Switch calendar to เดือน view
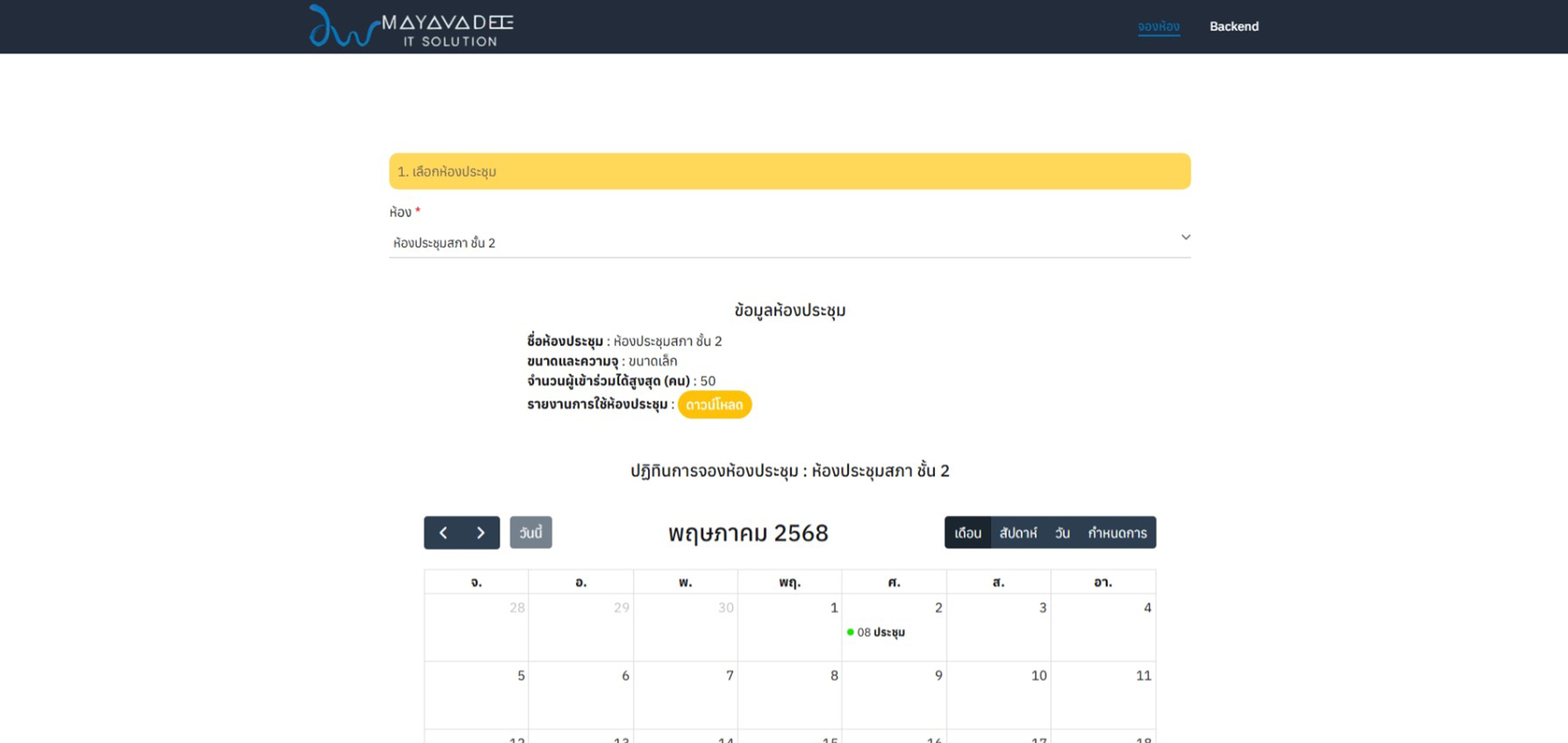This screenshot has height=743, width=1568. 967,533
